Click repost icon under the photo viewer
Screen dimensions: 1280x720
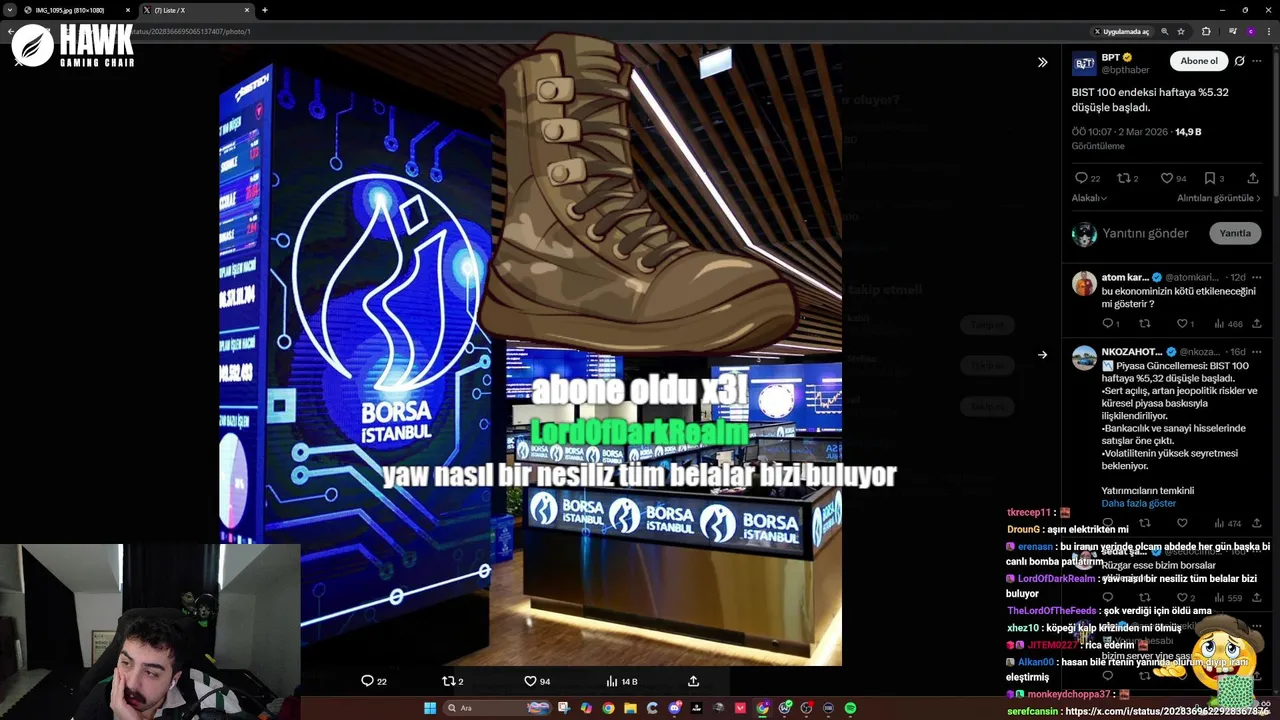pyautogui.click(x=448, y=681)
